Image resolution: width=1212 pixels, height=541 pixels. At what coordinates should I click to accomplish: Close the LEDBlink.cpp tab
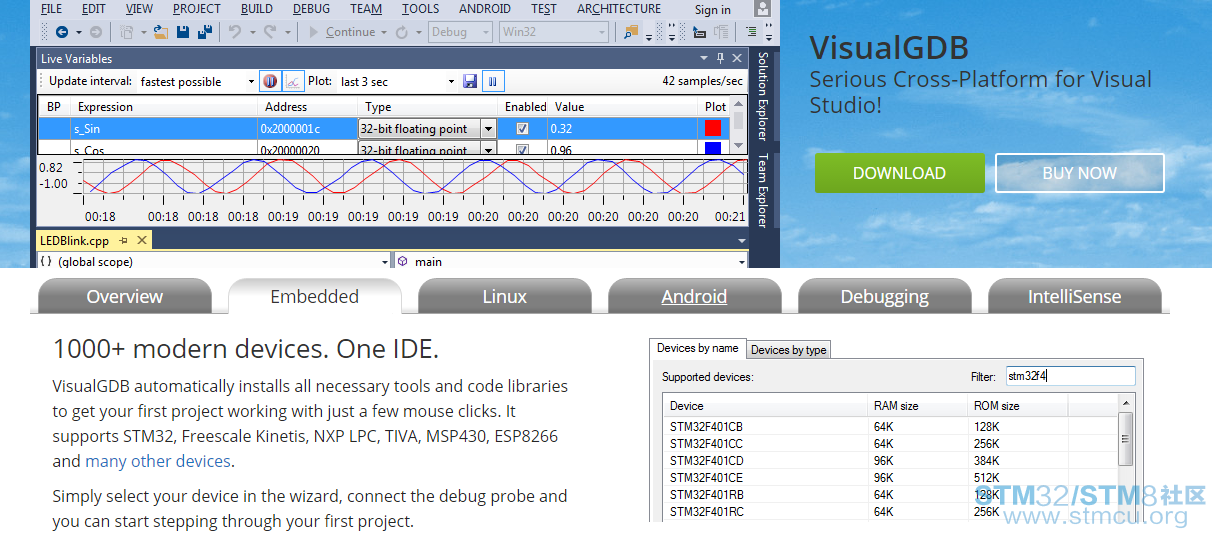(142, 240)
